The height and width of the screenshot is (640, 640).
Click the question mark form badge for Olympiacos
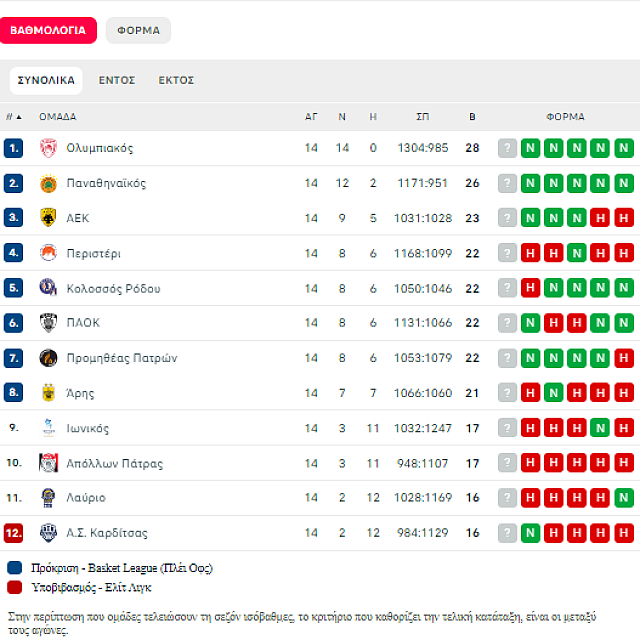tap(508, 148)
